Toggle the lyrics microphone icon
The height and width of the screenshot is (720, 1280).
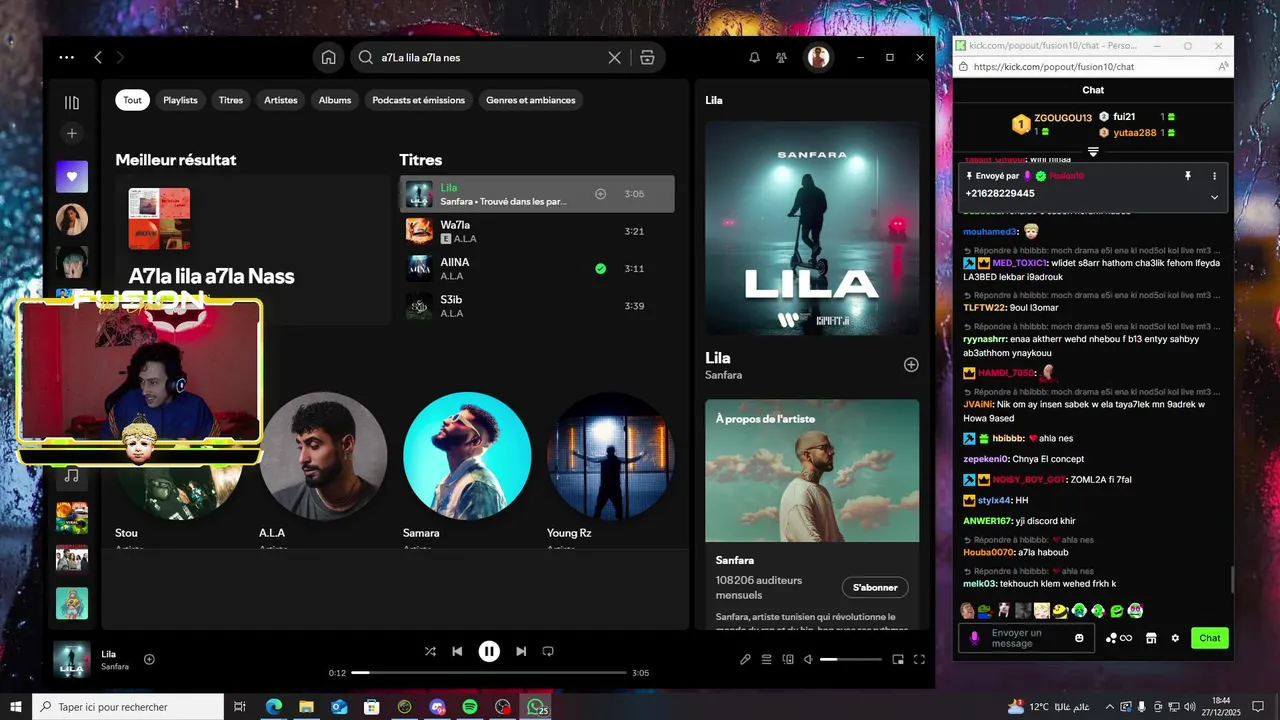click(x=745, y=659)
